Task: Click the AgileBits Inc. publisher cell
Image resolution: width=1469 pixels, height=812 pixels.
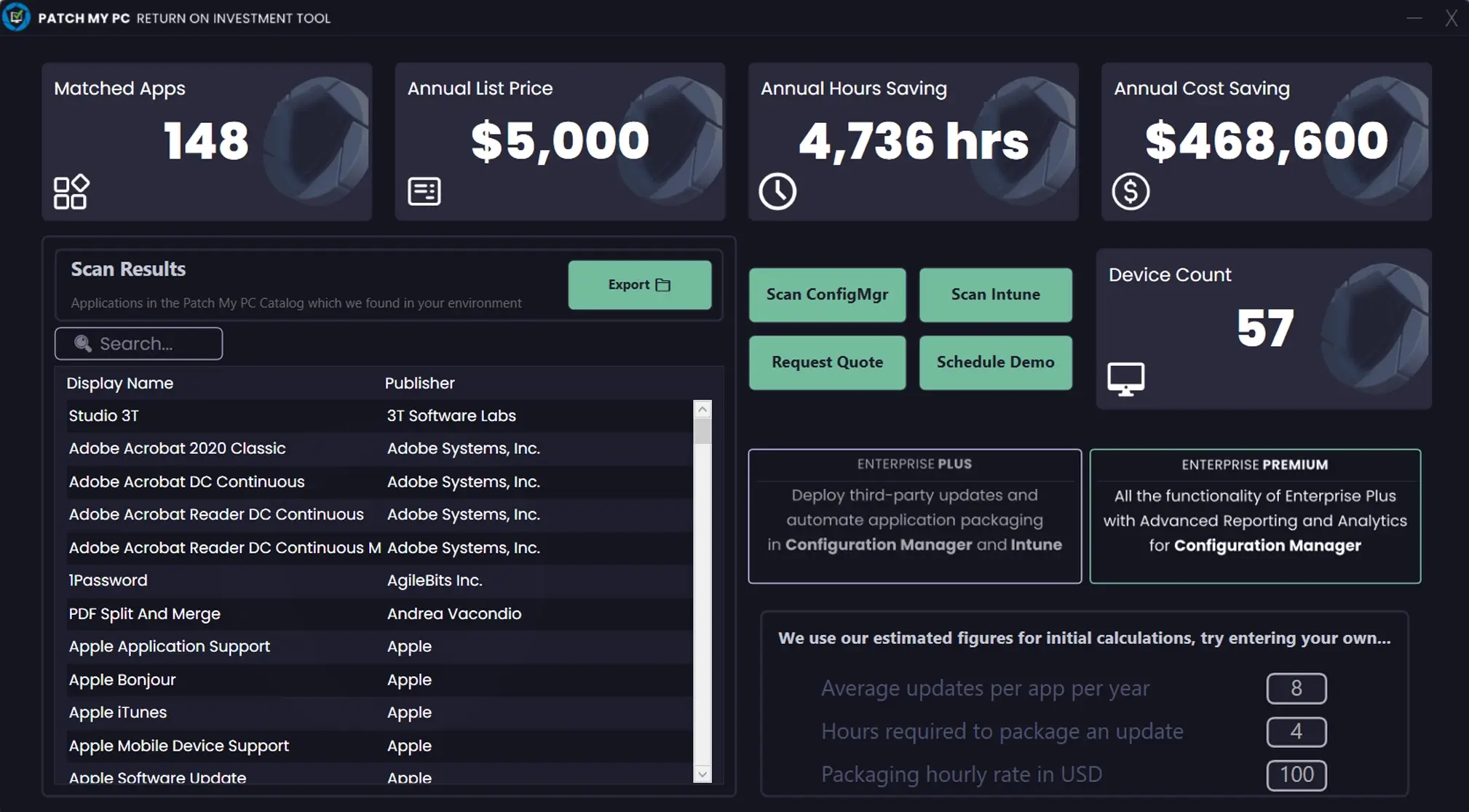Action: (x=435, y=581)
